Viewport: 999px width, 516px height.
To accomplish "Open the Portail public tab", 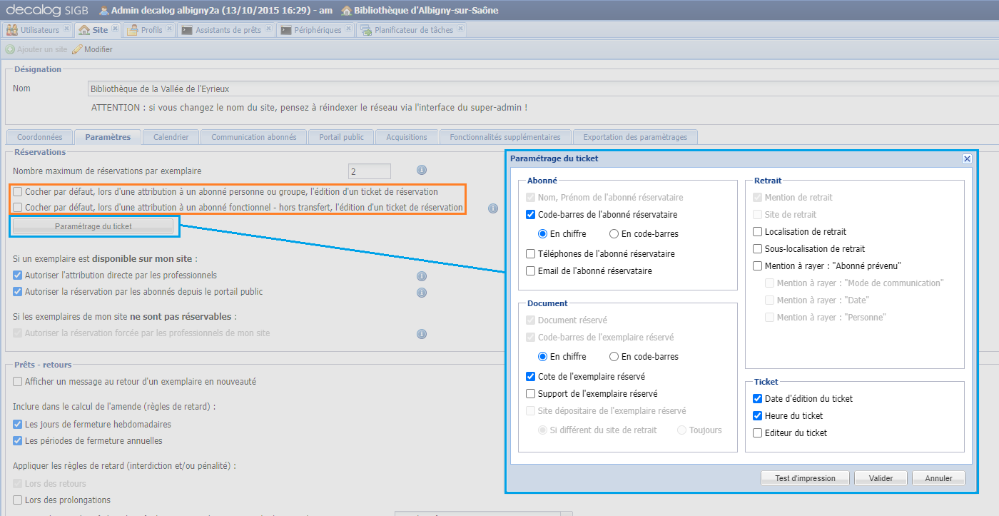I will (341, 137).
